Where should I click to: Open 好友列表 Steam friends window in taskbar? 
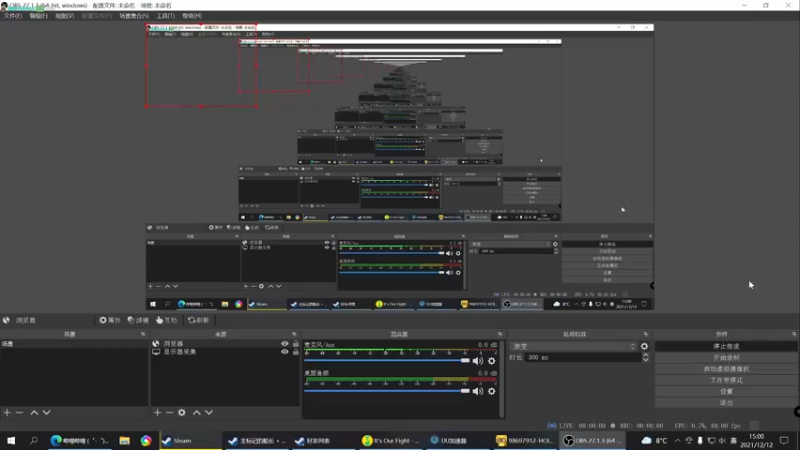(323, 440)
